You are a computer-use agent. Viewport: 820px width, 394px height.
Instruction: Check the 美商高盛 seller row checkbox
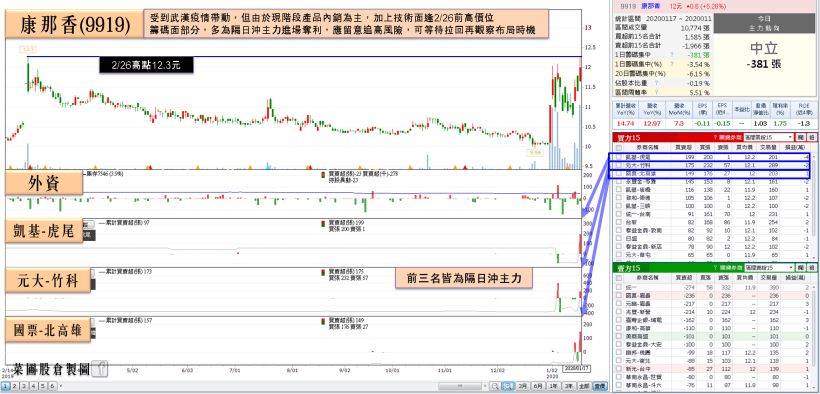619,336
